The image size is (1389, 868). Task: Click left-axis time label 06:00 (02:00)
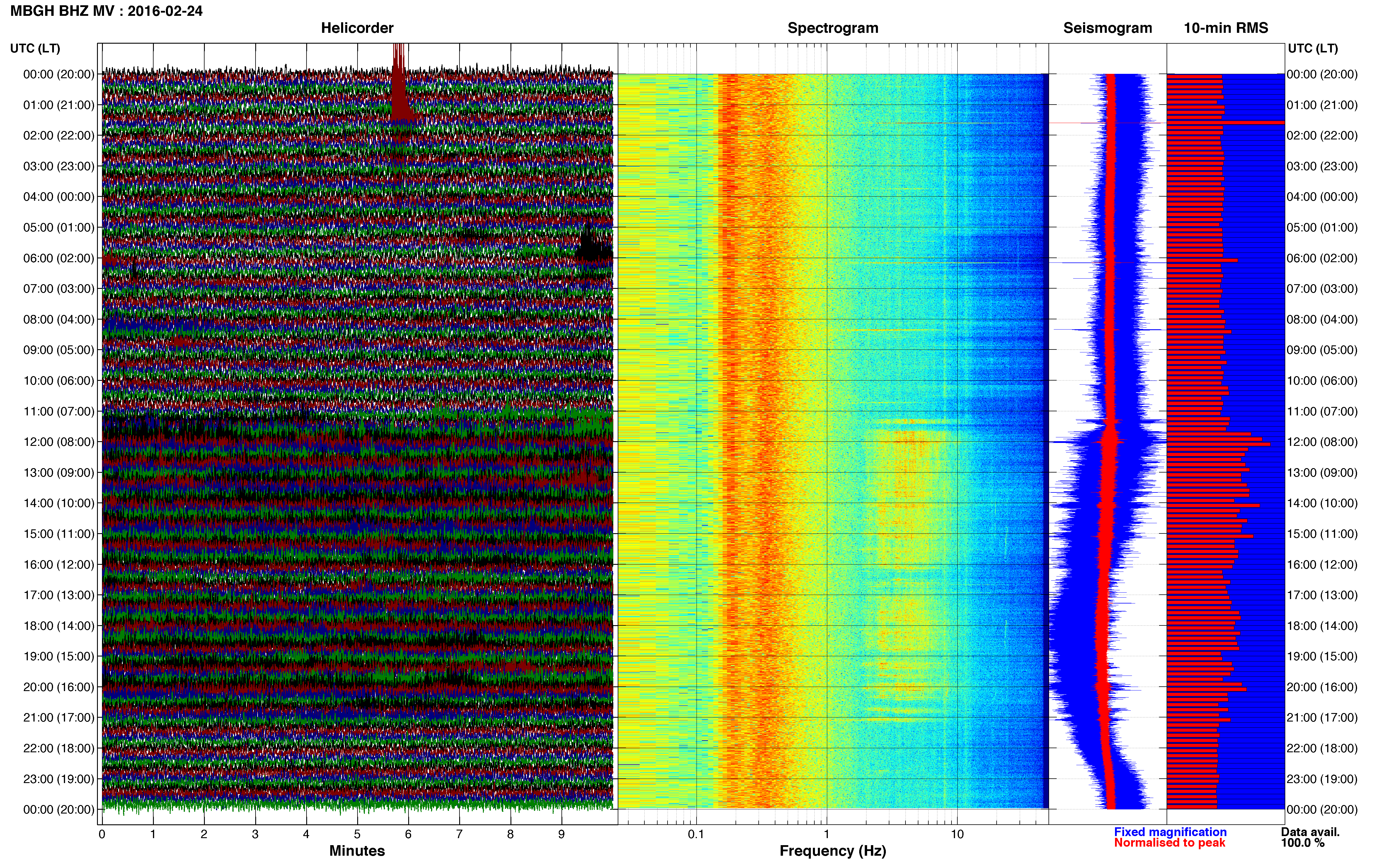tap(59, 258)
